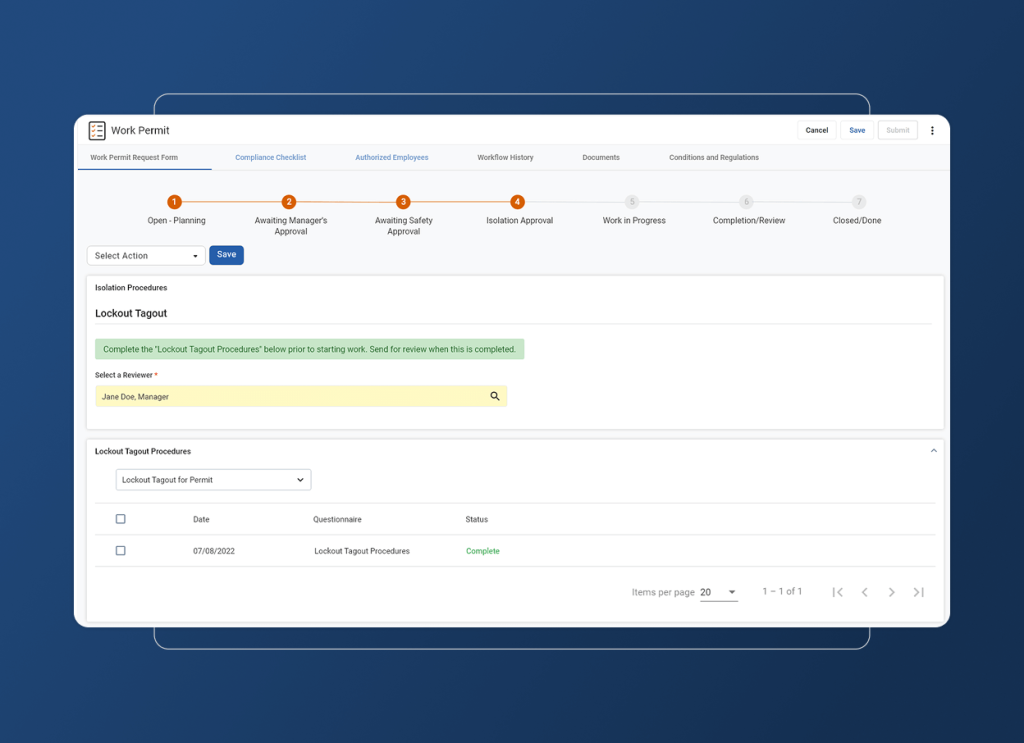
Task: Collapse the Lockout Tagout Procedures panel
Action: (934, 450)
